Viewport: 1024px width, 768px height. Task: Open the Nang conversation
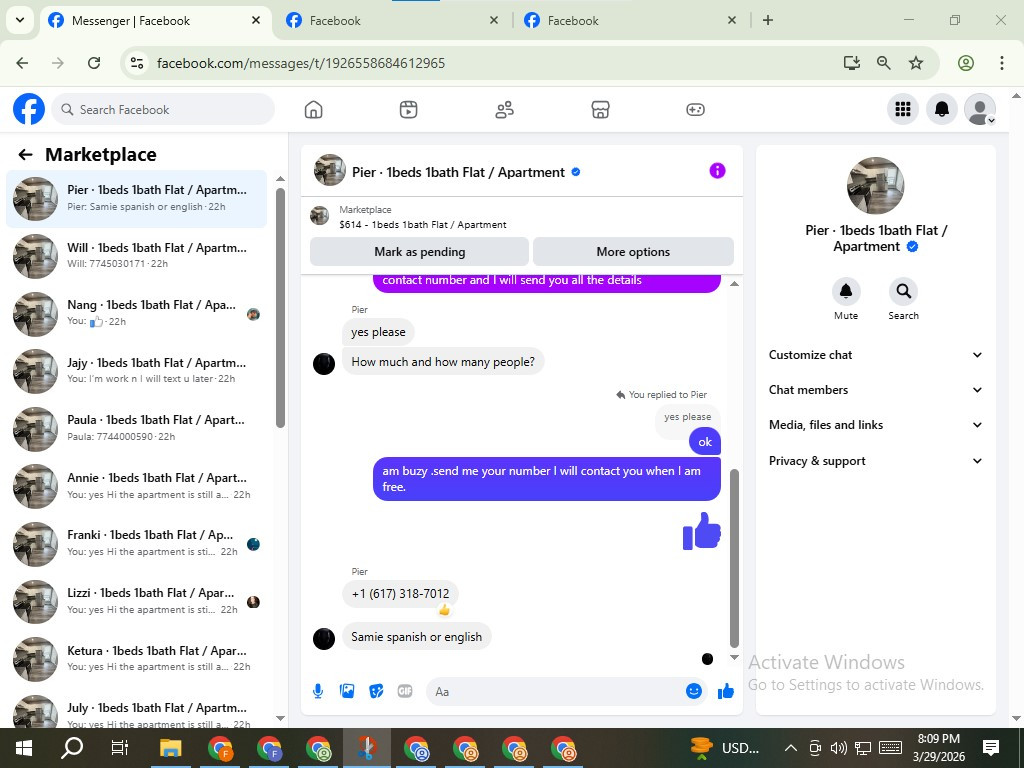(x=136, y=313)
